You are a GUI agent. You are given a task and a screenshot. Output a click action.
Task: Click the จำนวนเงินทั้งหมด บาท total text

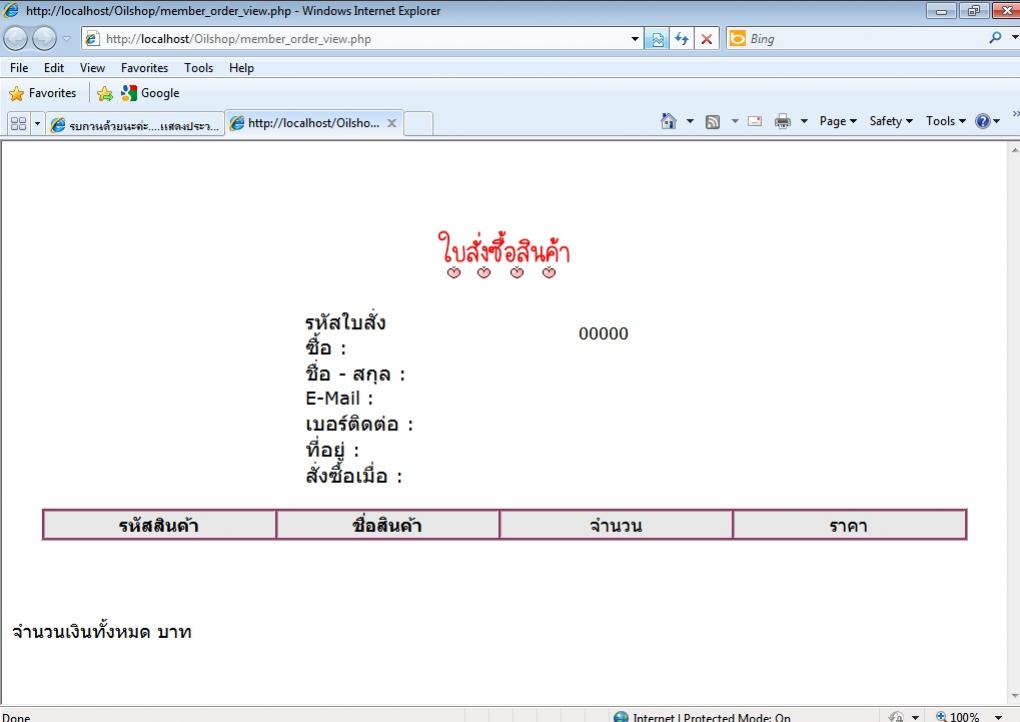(101, 632)
